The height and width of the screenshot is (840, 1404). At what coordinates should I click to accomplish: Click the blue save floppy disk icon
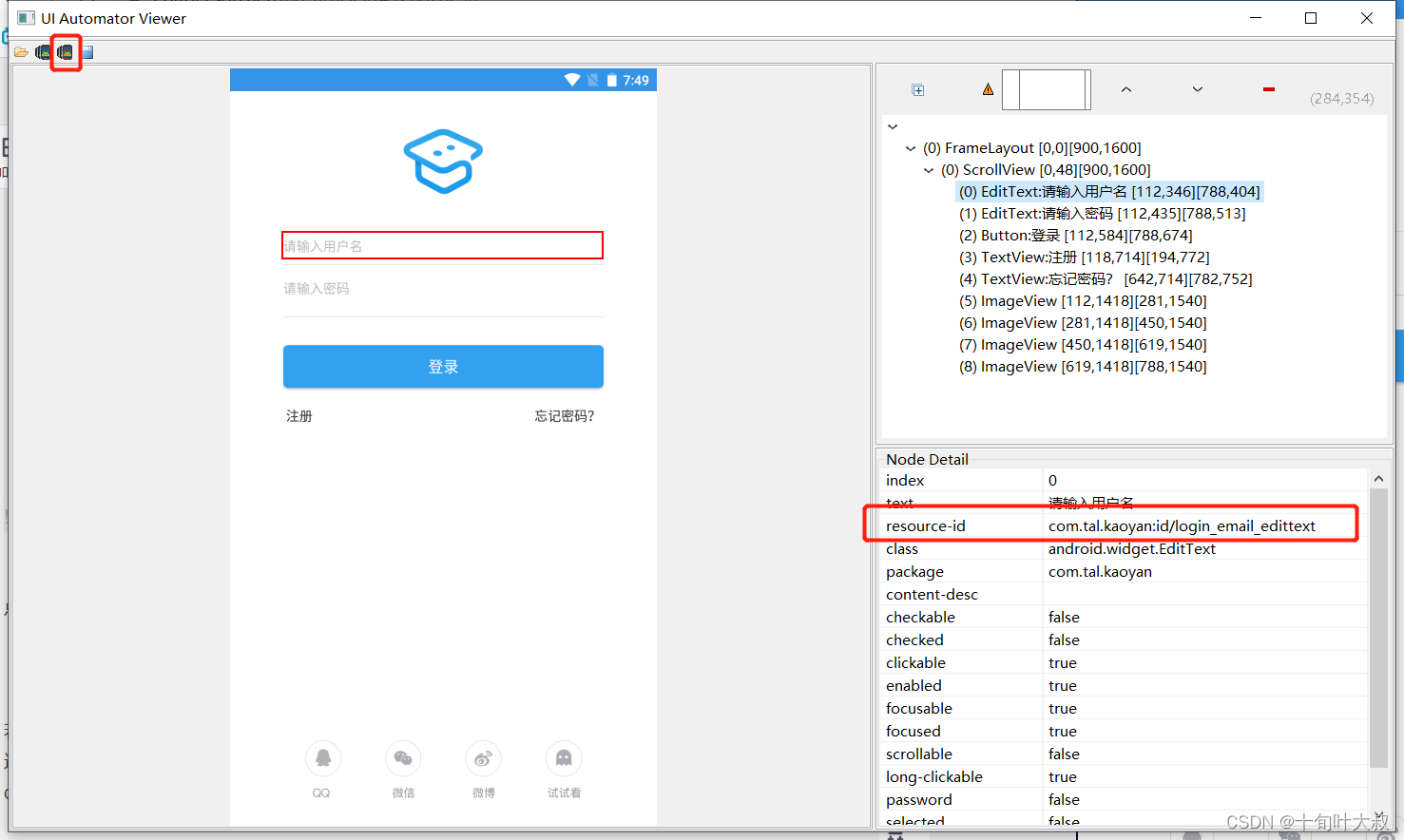(87, 52)
